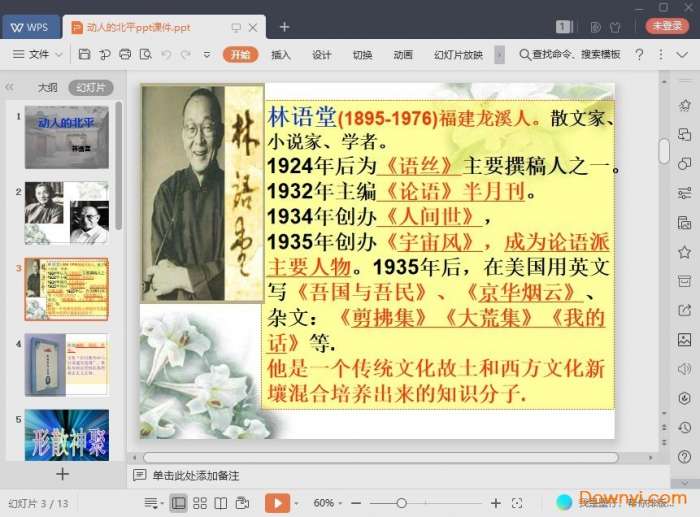Click the 《语丝》 link on slide
Screen dimensions: 700x517
tap(418, 166)
